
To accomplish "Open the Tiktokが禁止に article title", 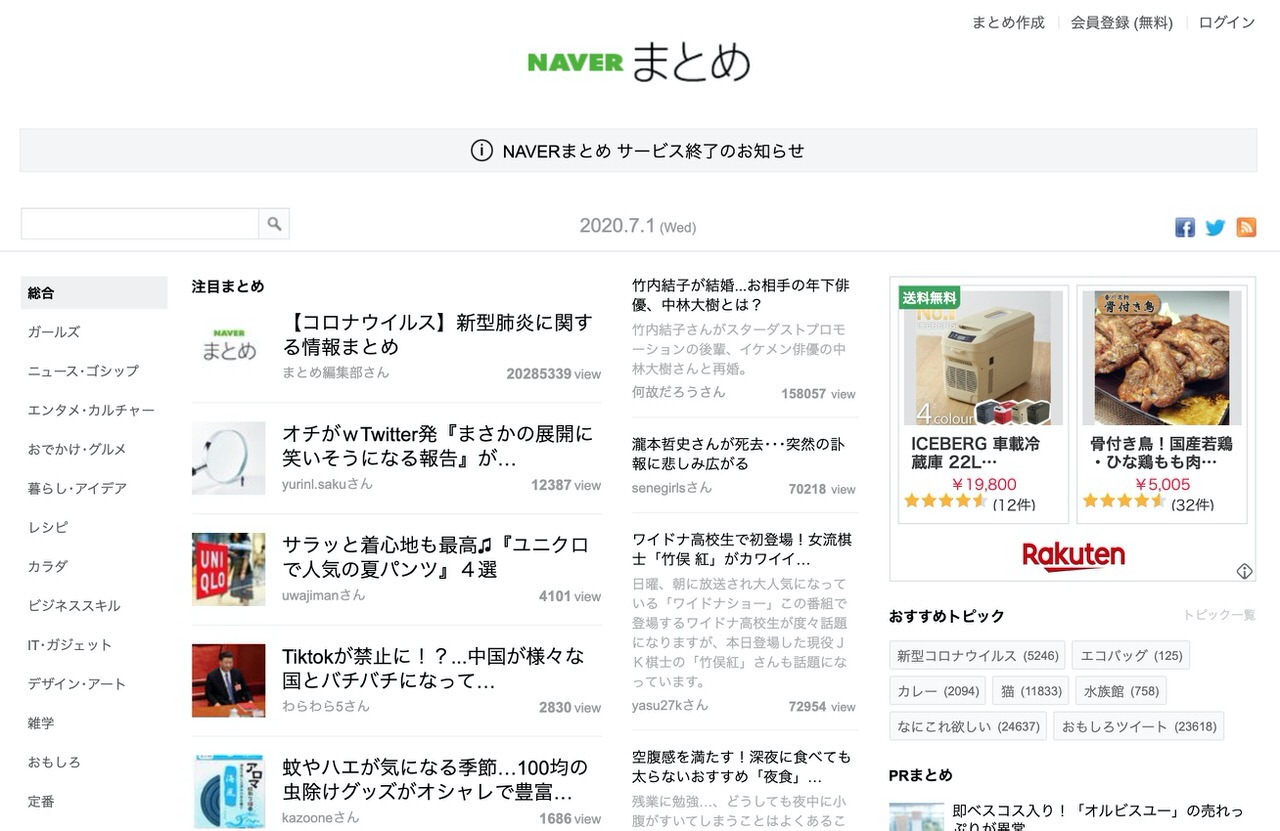I will 433,669.
